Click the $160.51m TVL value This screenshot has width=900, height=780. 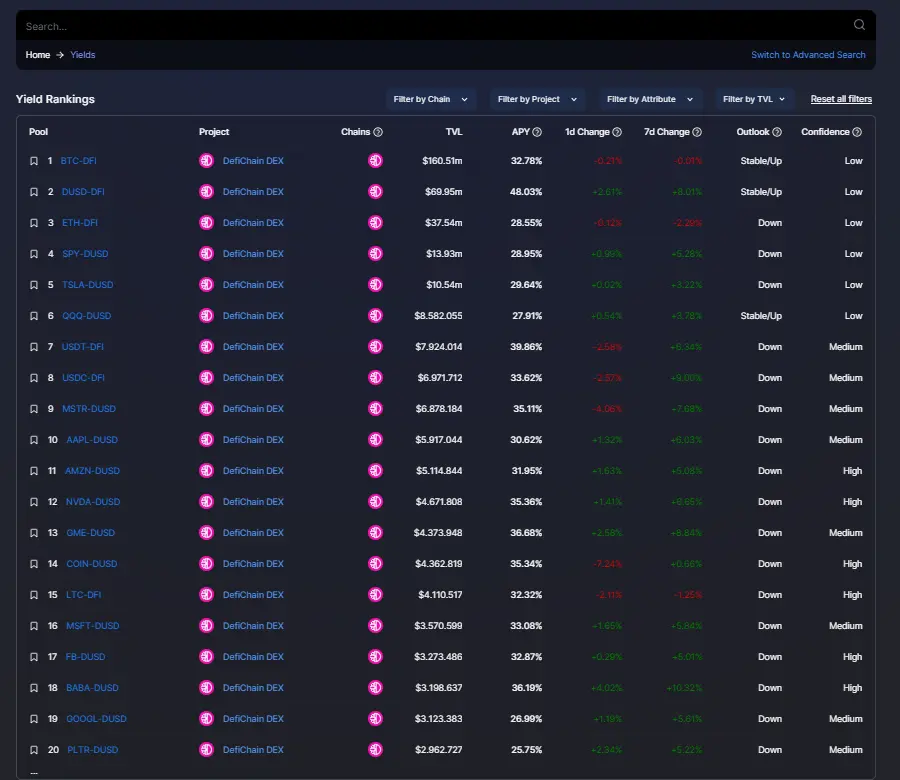pos(442,161)
